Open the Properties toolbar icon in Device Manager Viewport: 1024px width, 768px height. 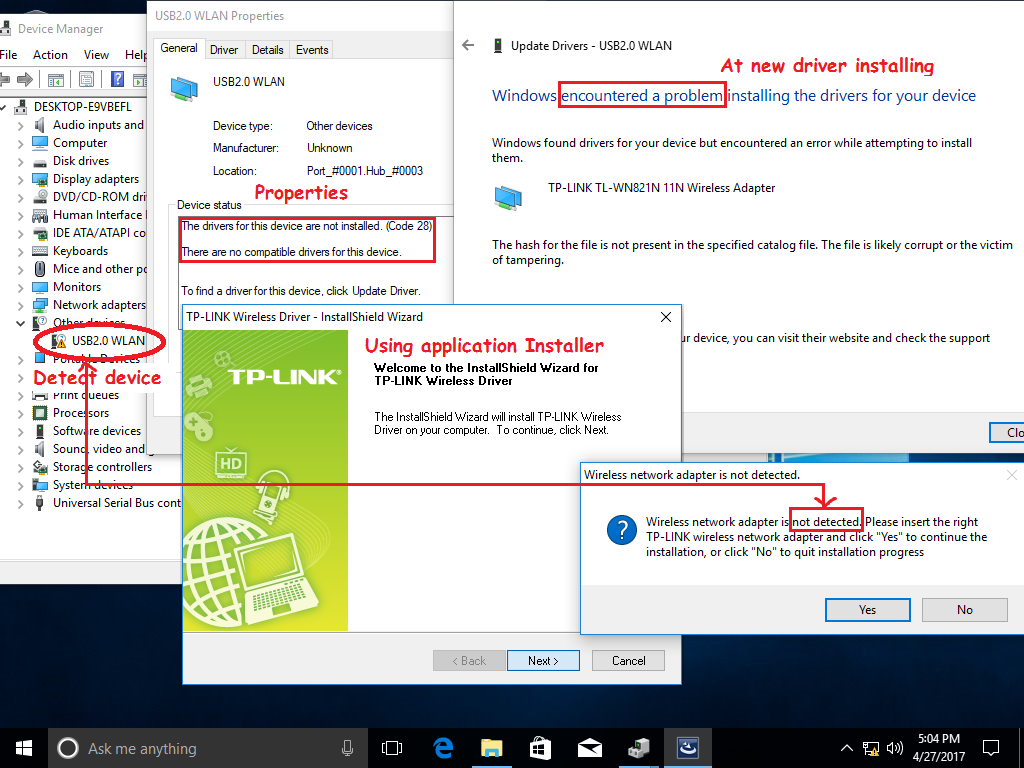coord(86,80)
